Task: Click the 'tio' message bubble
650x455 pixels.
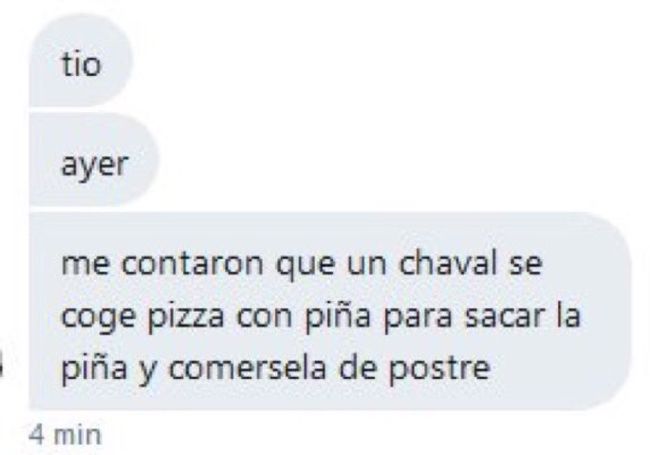Action: [80, 61]
